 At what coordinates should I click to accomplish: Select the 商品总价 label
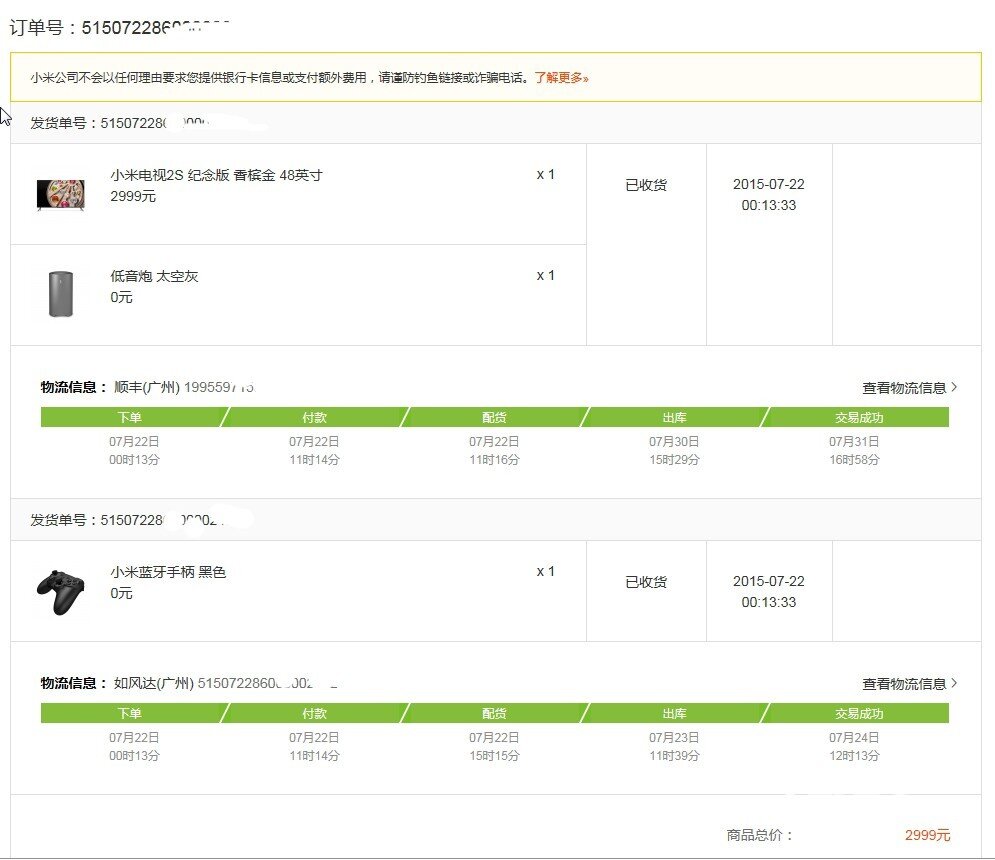[760, 835]
